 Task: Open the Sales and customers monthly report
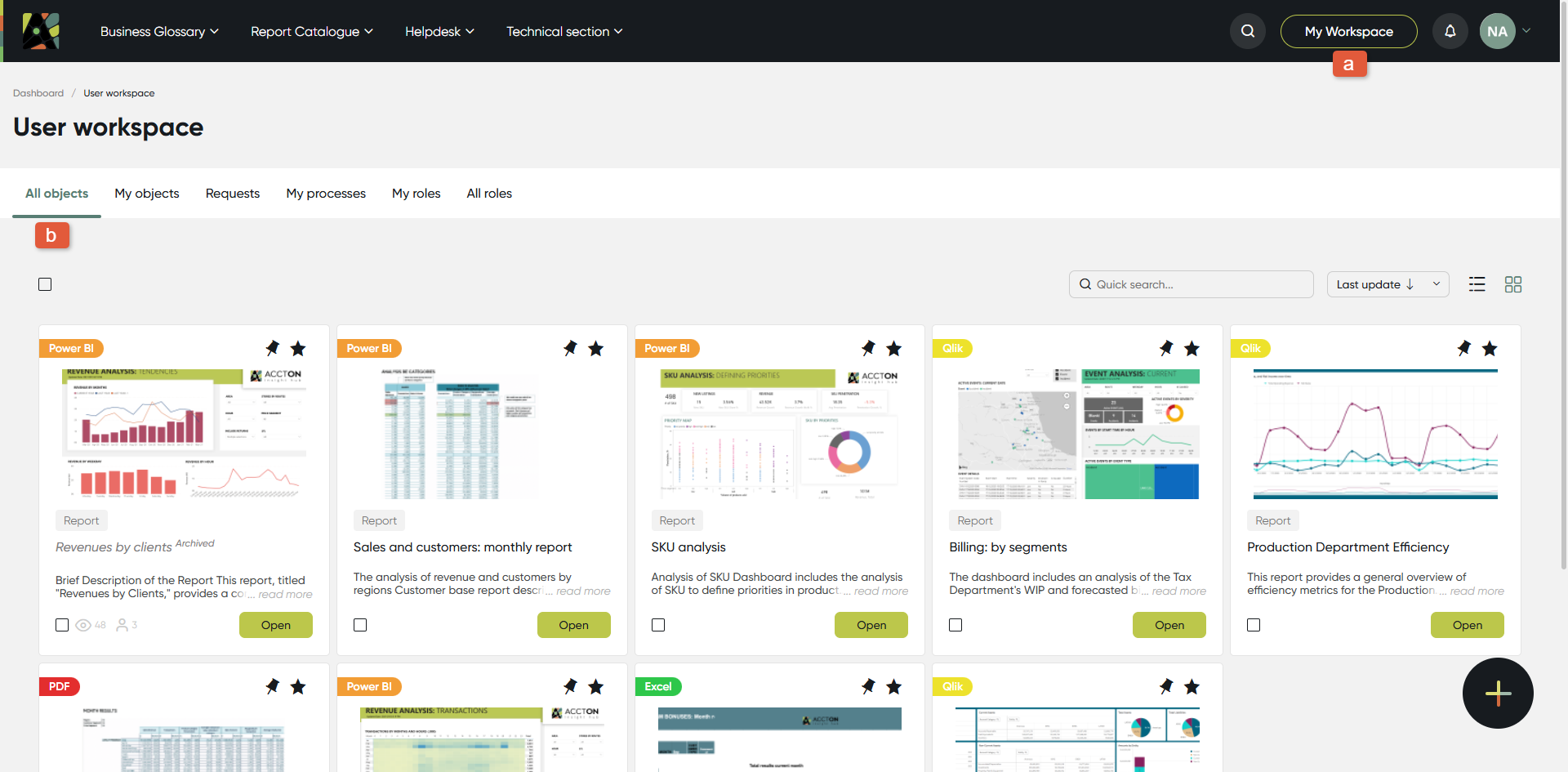click(x=573, y=625)
